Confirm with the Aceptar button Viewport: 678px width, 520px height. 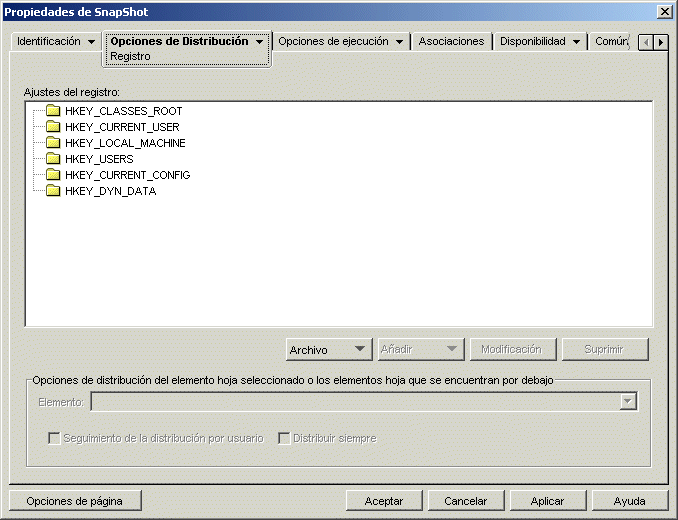coord(384,501)
